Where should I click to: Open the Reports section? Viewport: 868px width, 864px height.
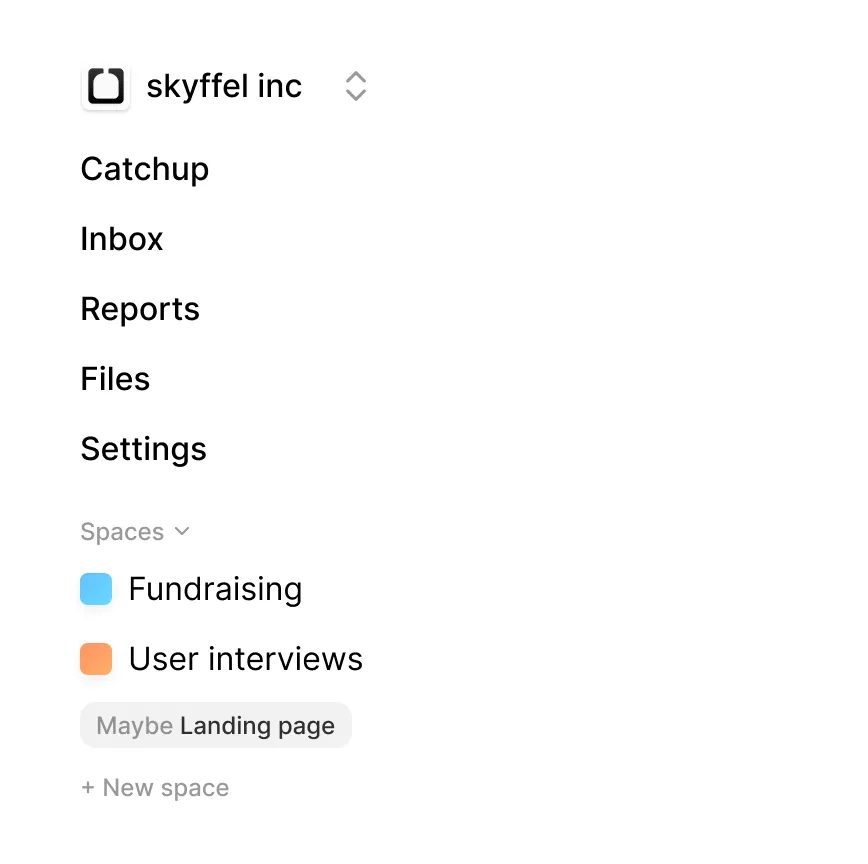coord(140,309)
